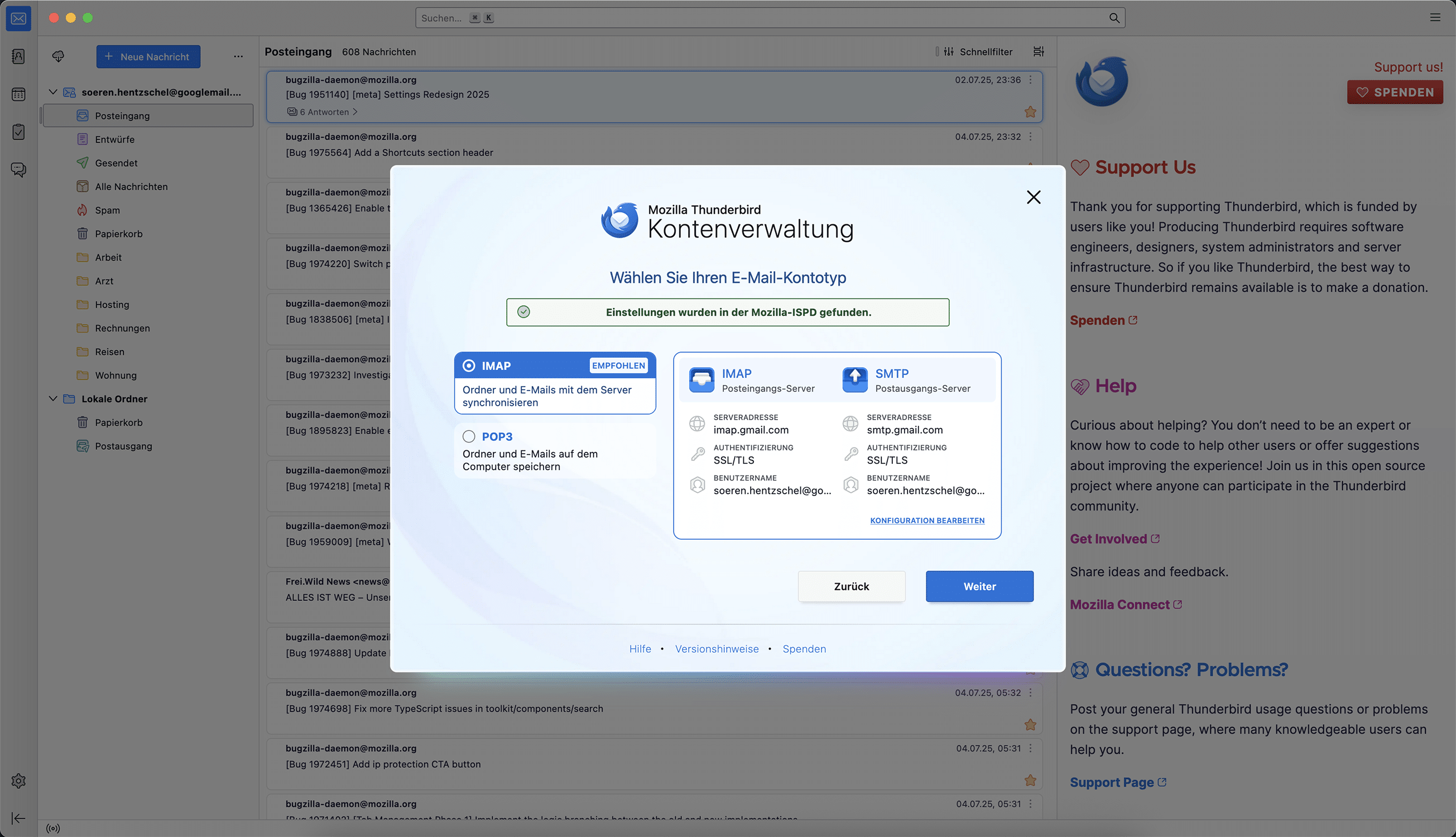Click the Zurück button
The width and height of the screenshot is (1456, 837).
point(851,586)
